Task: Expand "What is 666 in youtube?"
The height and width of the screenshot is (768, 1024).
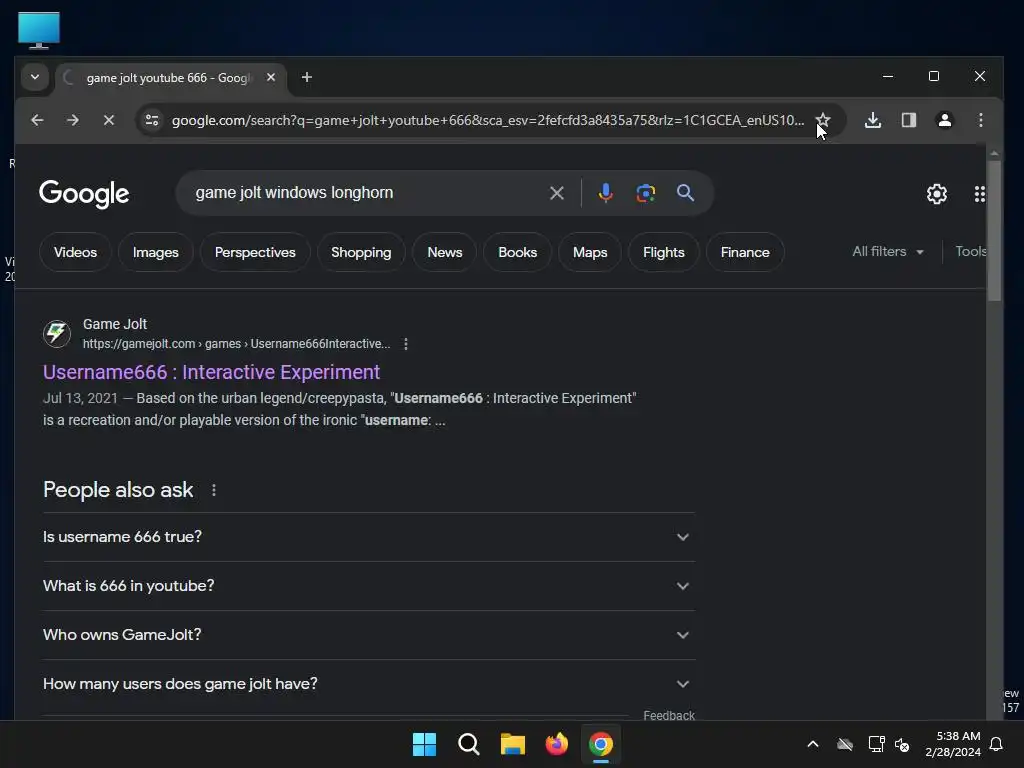Action: (369, 586)
